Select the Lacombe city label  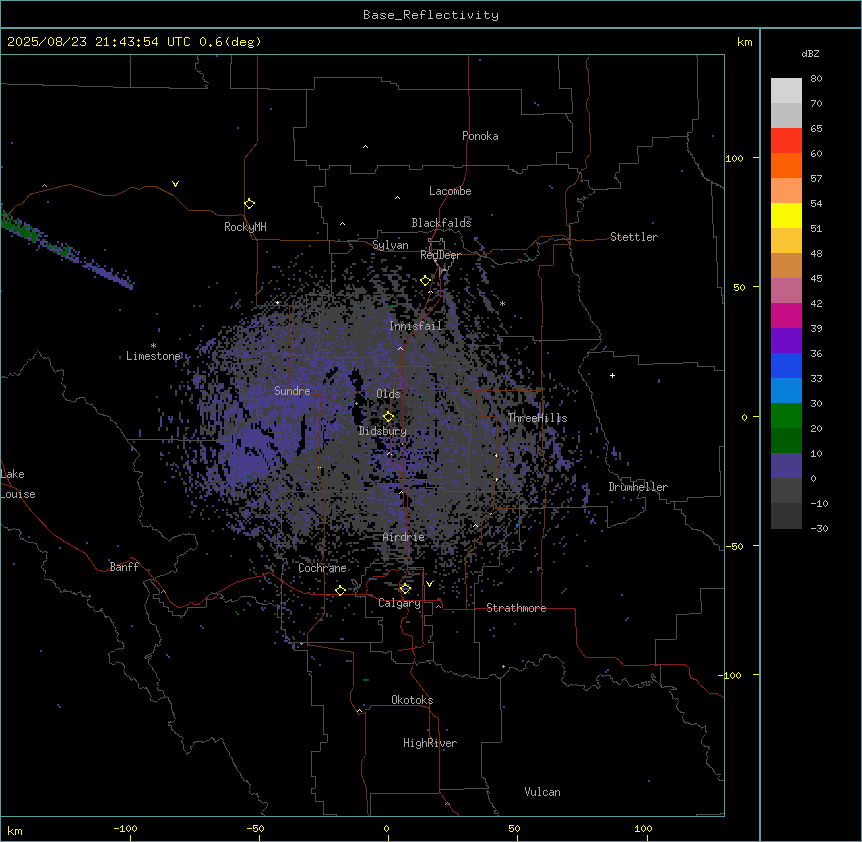[x=450, y=191]
